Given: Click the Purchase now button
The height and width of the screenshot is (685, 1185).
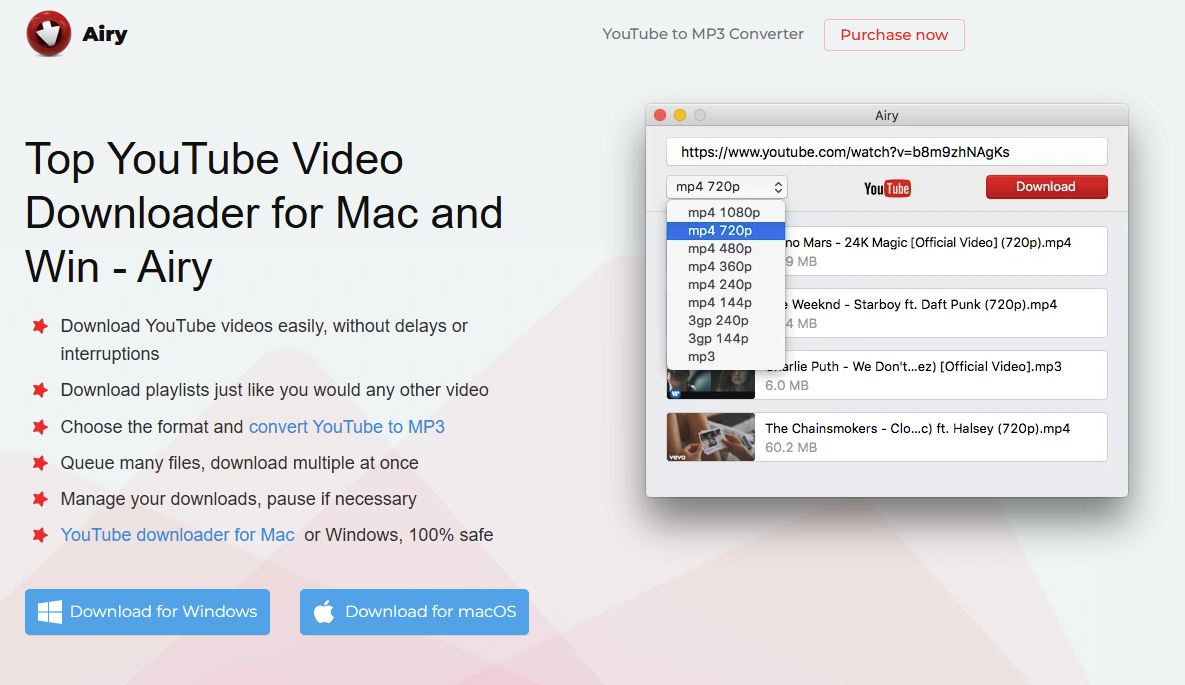Looking at the screenshot, I should (x=894, y=35).
